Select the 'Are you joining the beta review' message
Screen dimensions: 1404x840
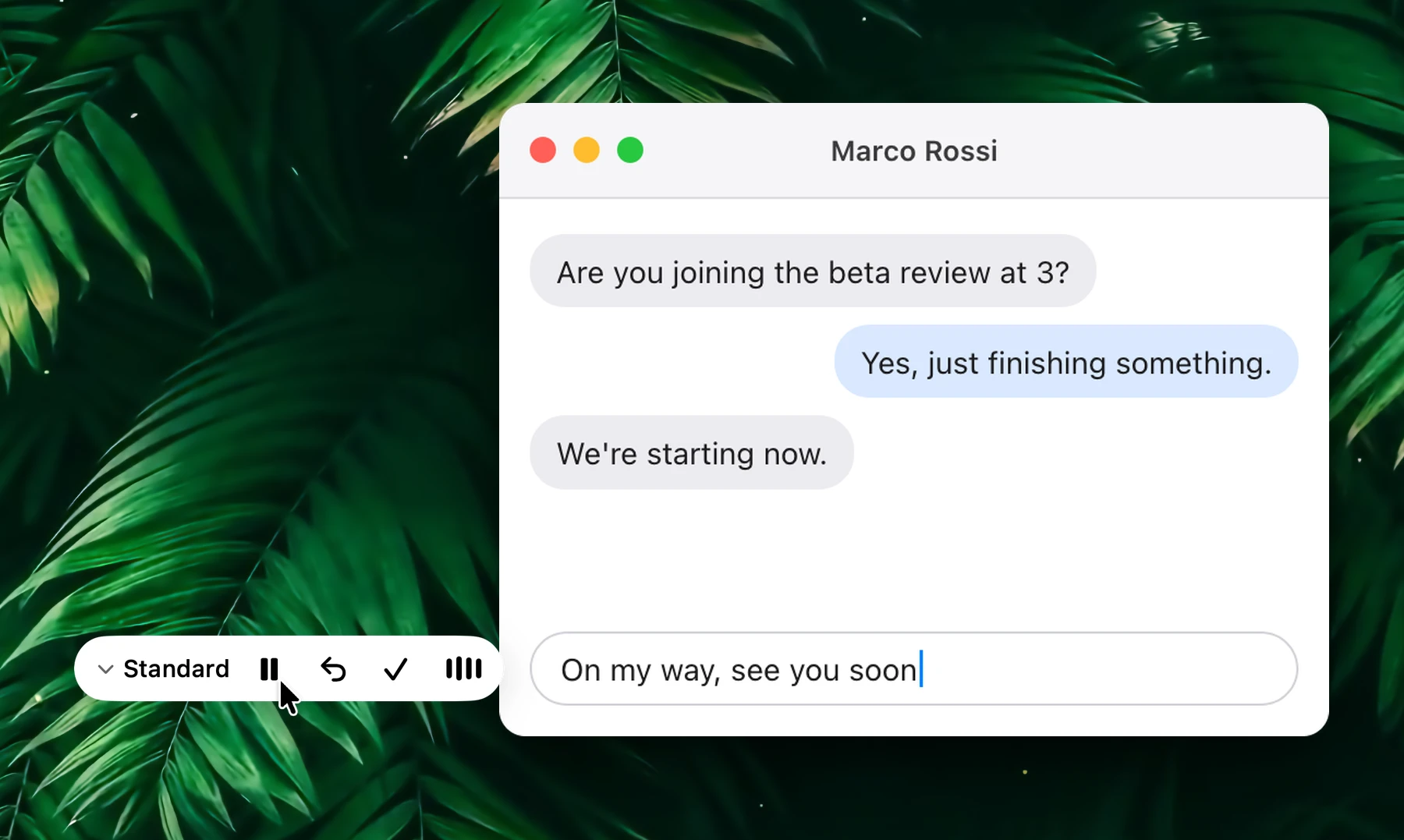pos(813,271)
